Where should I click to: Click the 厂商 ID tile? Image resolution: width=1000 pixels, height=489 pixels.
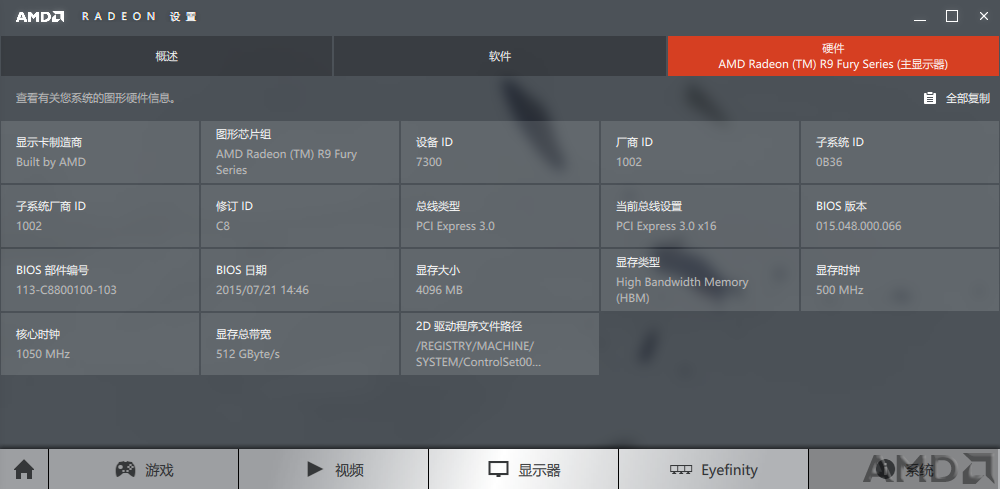coord(700,152)
